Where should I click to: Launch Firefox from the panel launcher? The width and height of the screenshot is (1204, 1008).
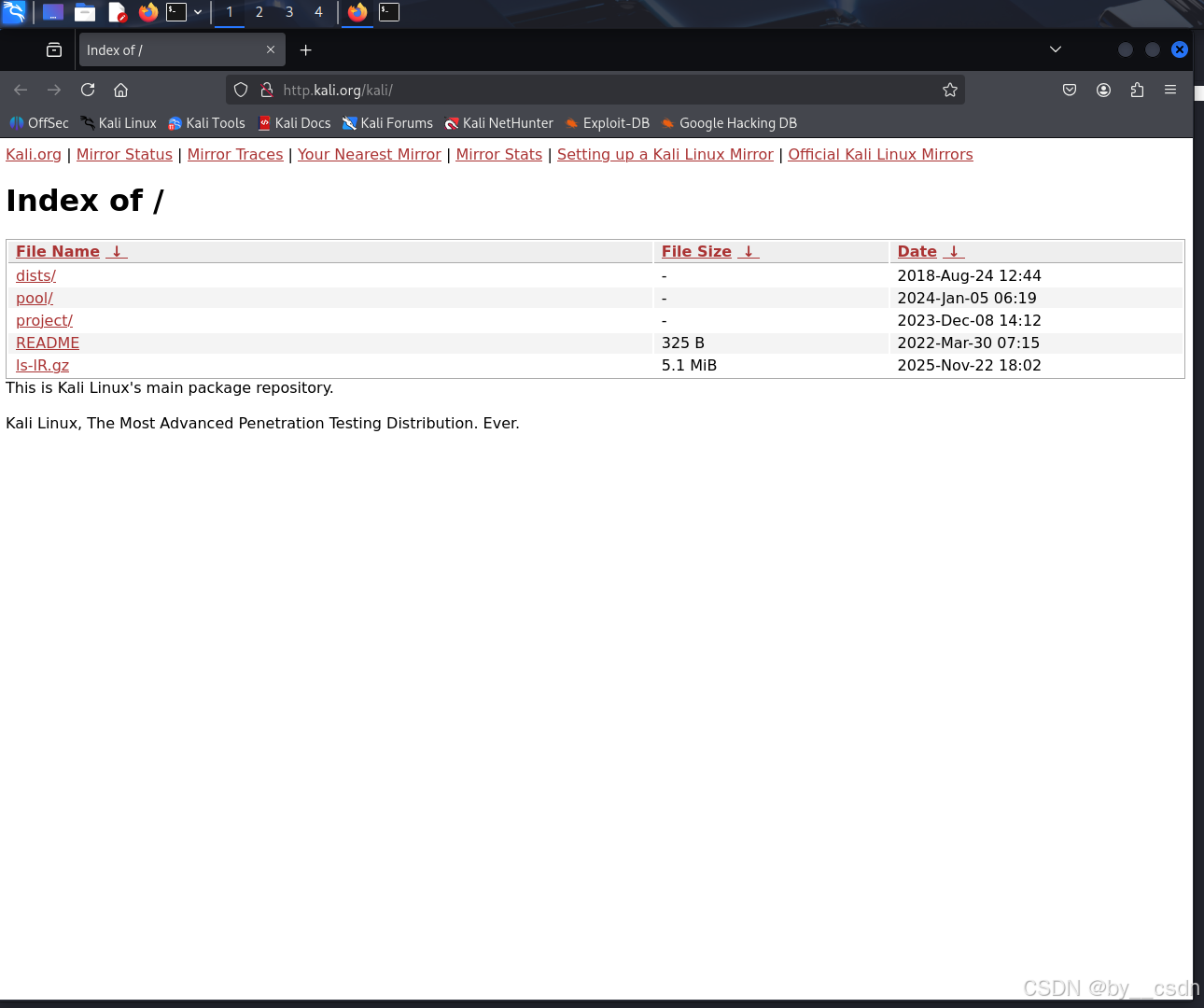(x=148, y=12)
